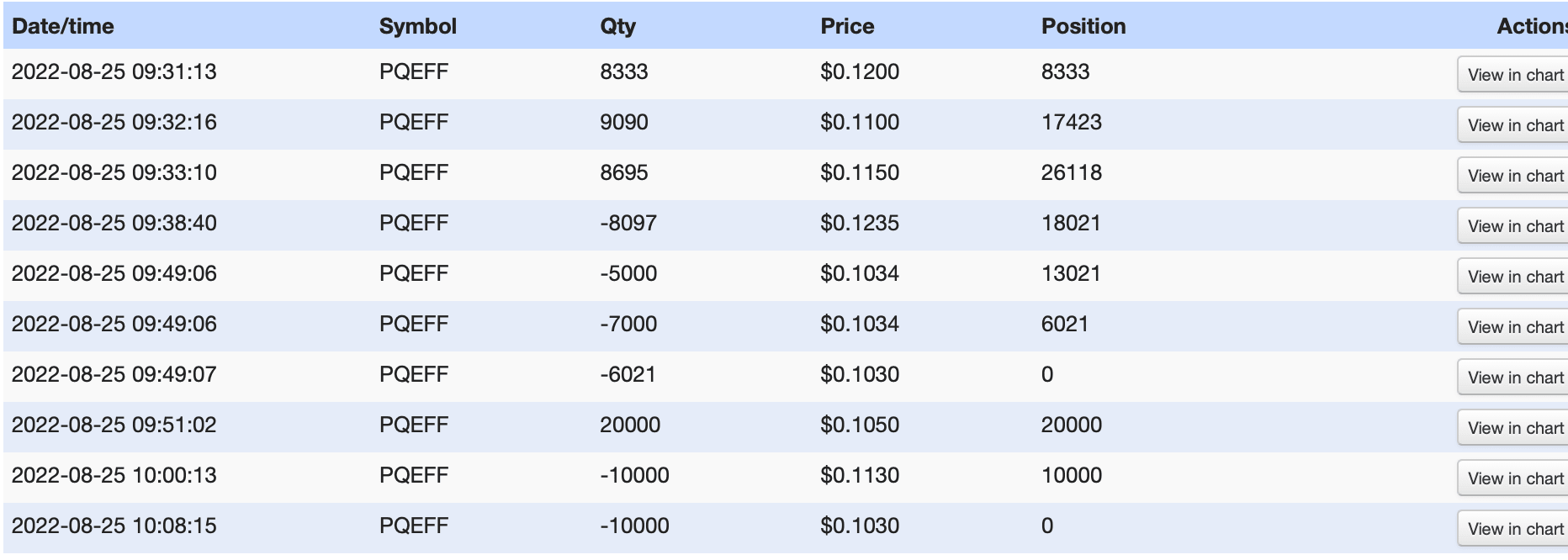The height and width of the screenshot is (560, 1568).
Task: Open chart for 09:51:02 trade of 20000
Action: coord(1514,428)
